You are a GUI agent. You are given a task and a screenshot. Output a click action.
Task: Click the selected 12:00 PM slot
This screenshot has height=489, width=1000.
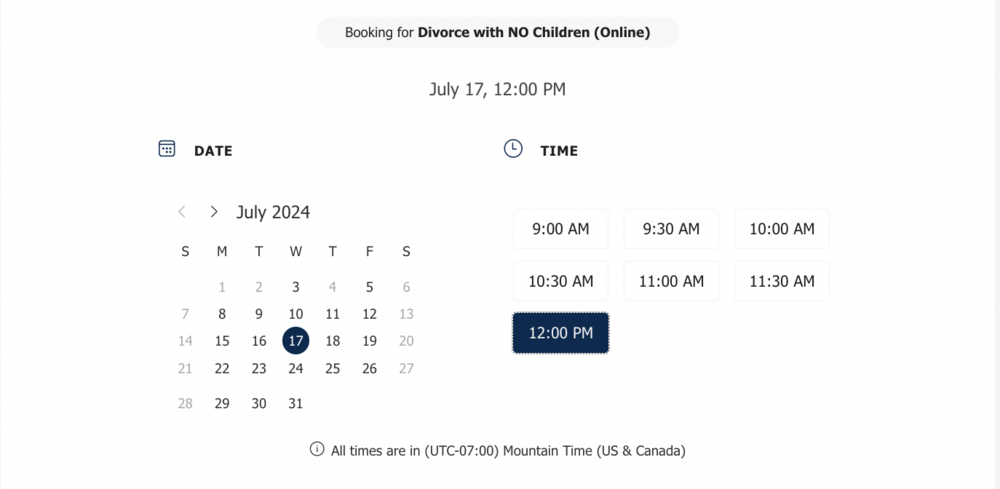[x=561, y=333]
